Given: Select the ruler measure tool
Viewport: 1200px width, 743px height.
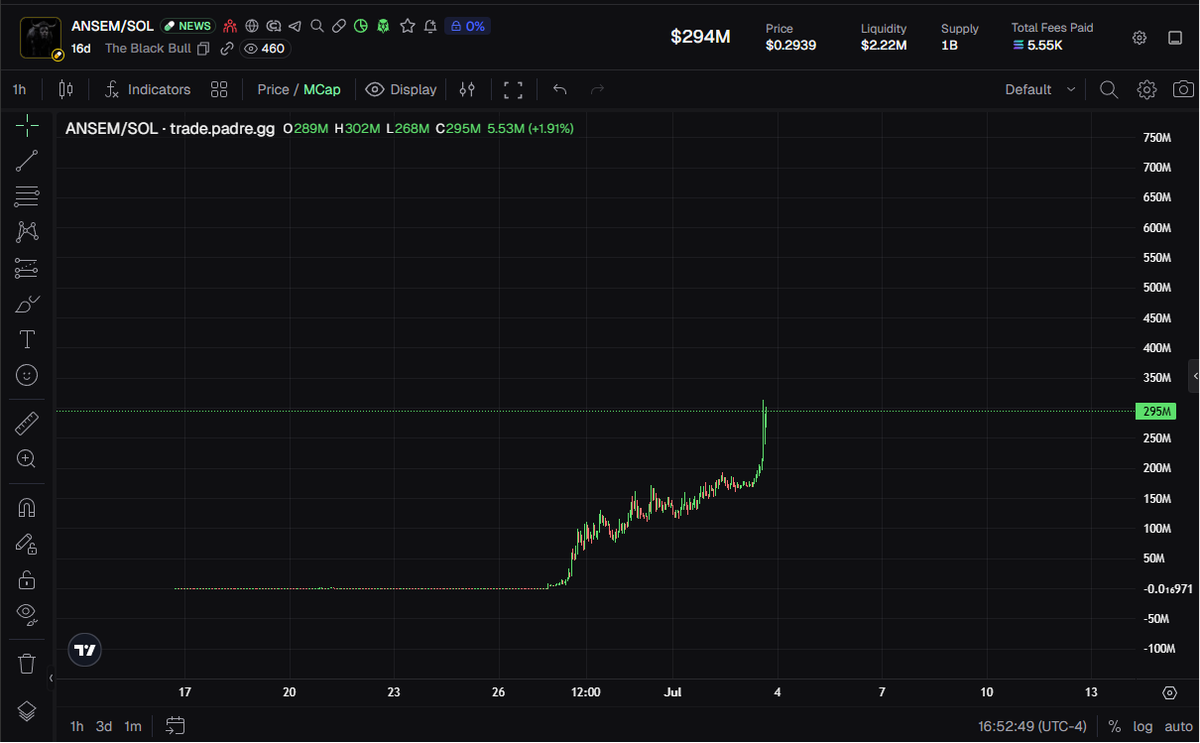Looking at the screenshot, I should coord(27,423).
